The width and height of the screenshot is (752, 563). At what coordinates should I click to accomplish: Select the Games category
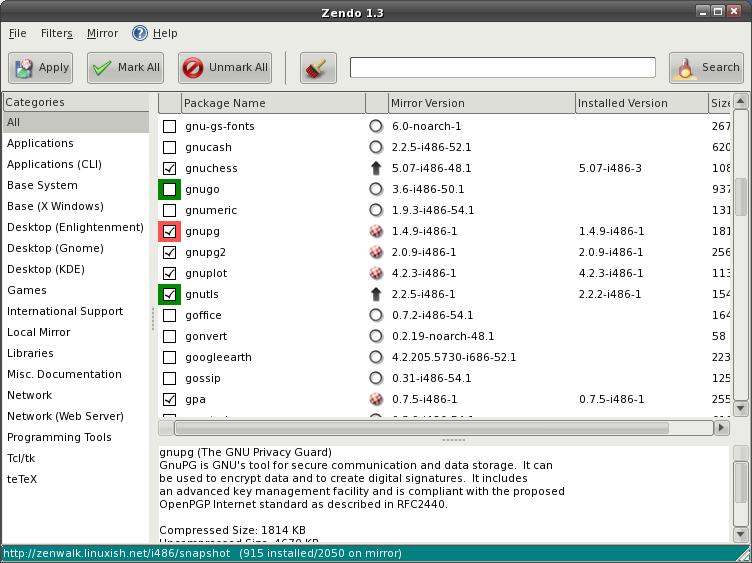tap(76, 290)
